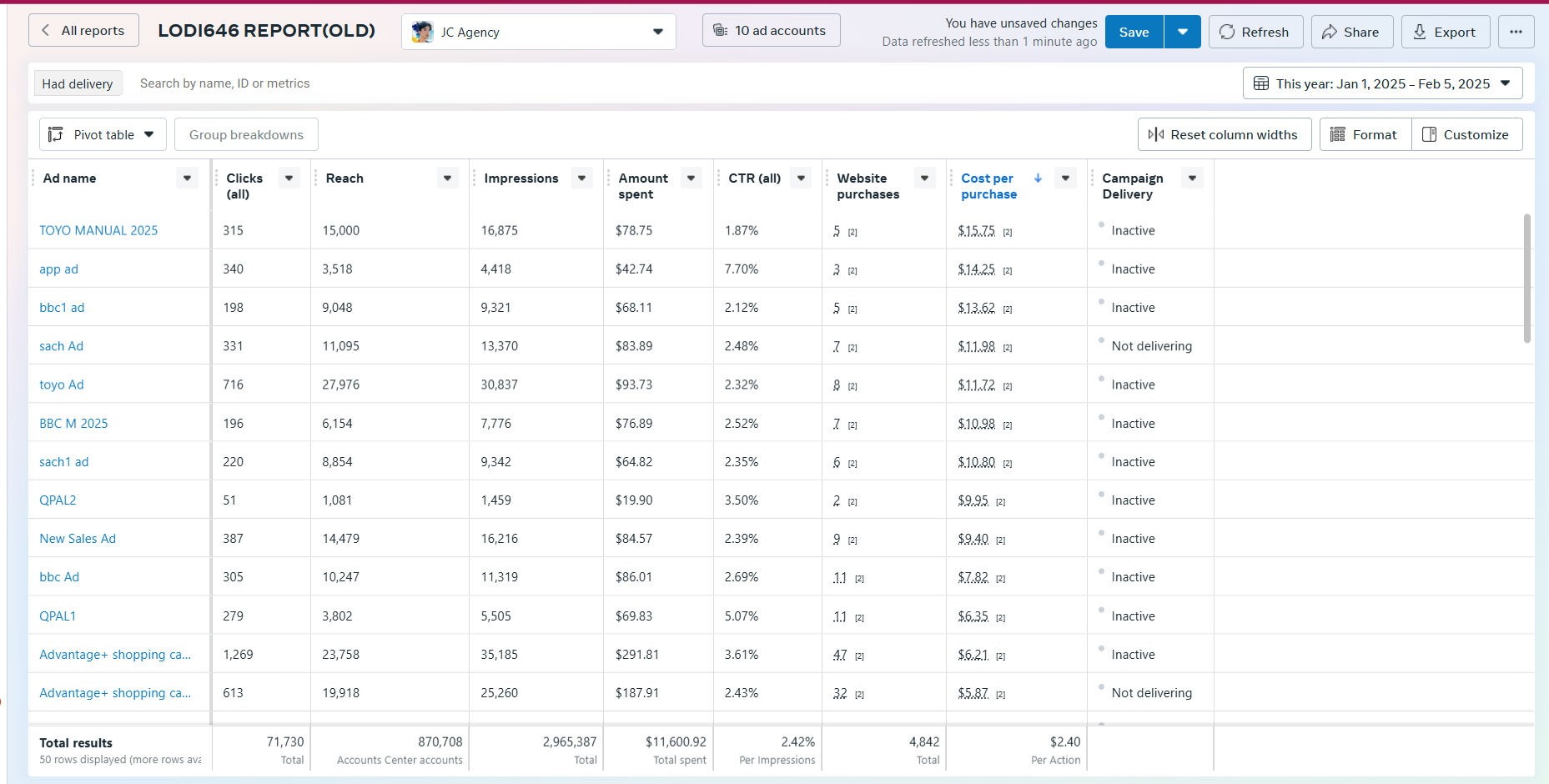Screen dimensions: 1549x784
Task: Open the three-dots more options menu
Action: [x=1516, y=32]
